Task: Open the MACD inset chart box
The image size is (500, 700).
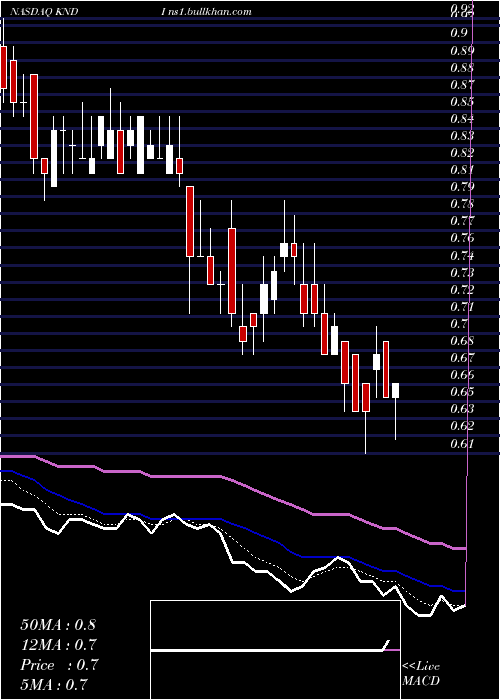Action: pos(275,650)
